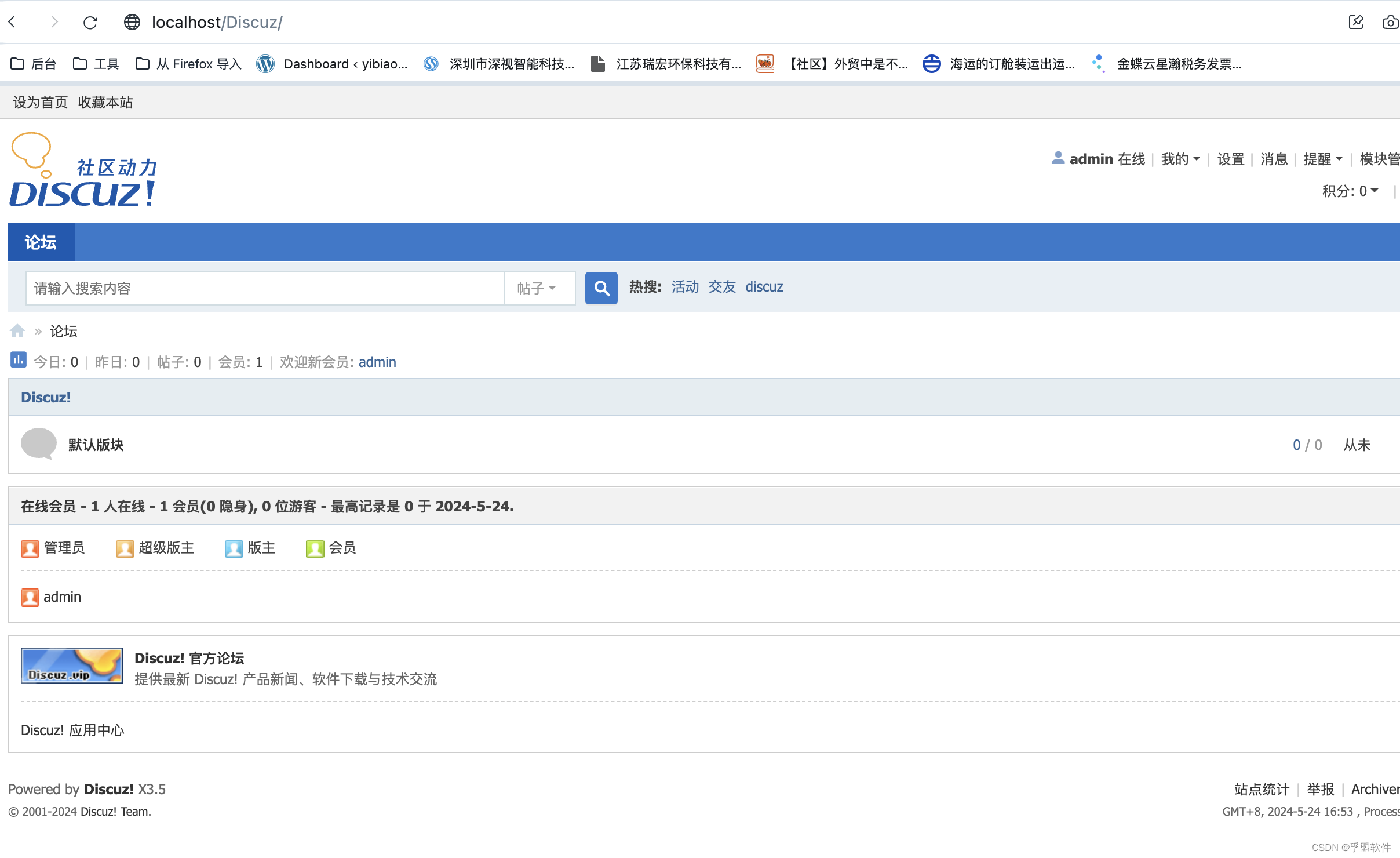Click the admin user avatar icon in header
Viewport: 1400px width, 858px height.
[1058, 158]
